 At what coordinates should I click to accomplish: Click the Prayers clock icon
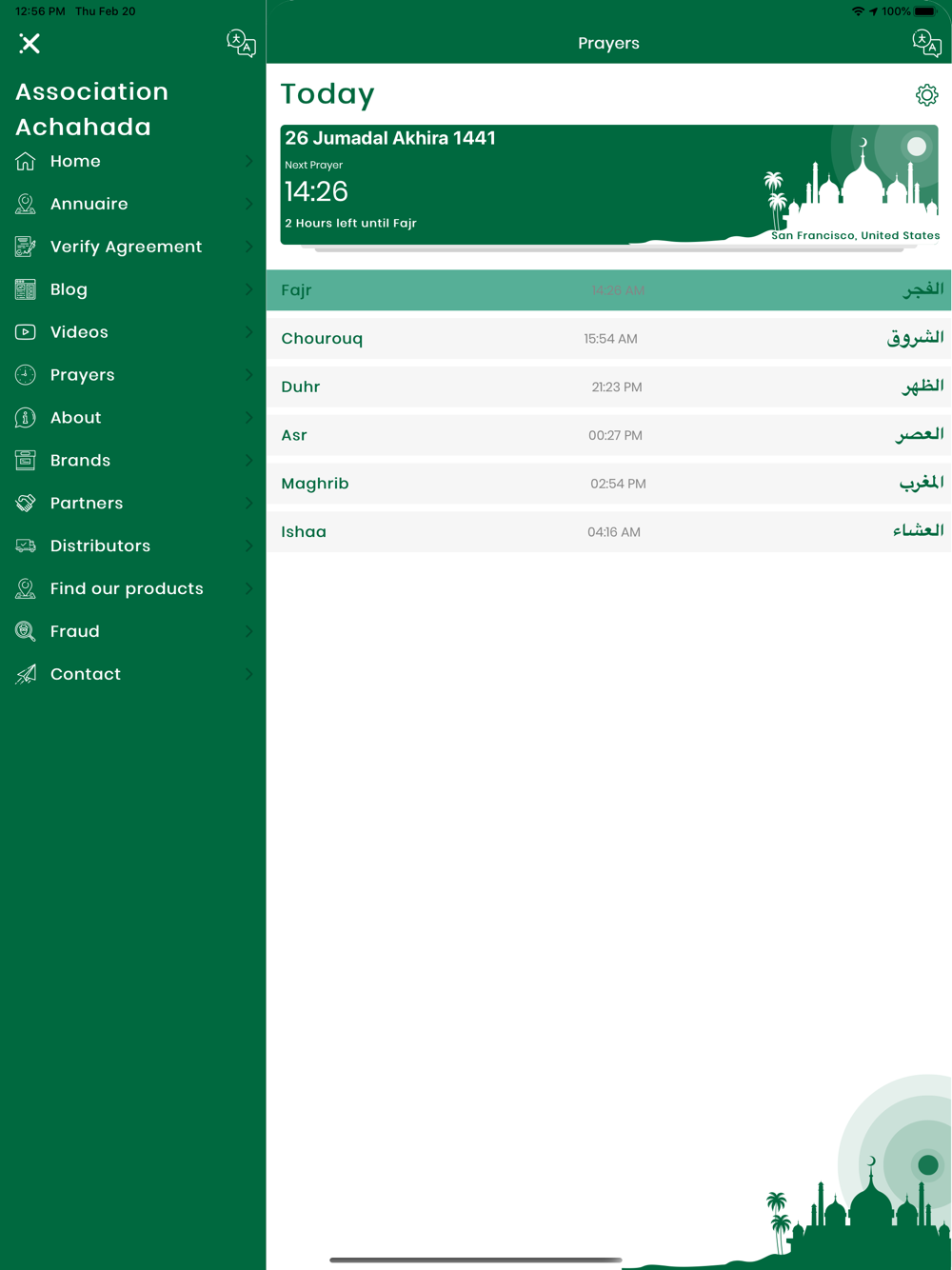(26, 375)
